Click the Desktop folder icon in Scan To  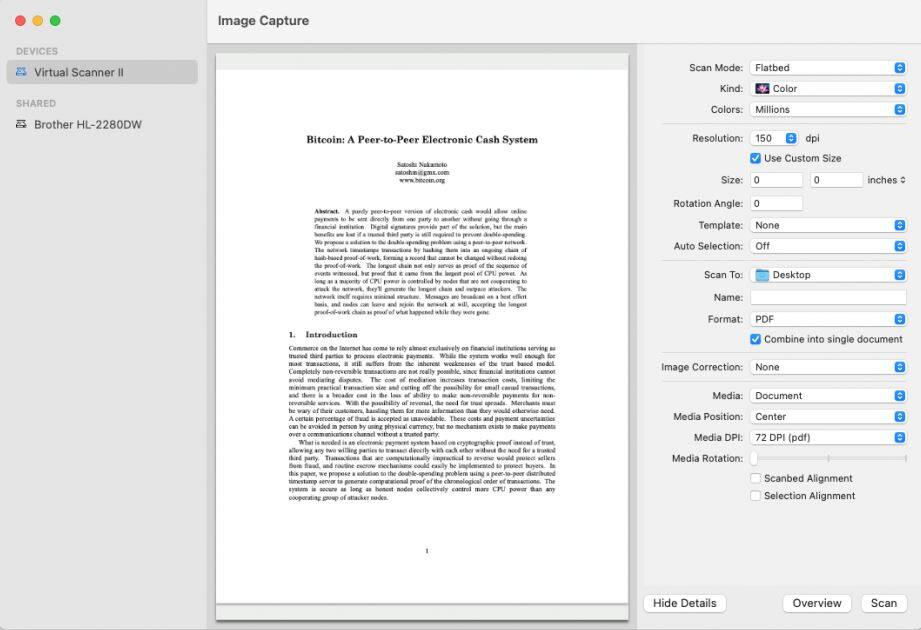tap(762, 275)
